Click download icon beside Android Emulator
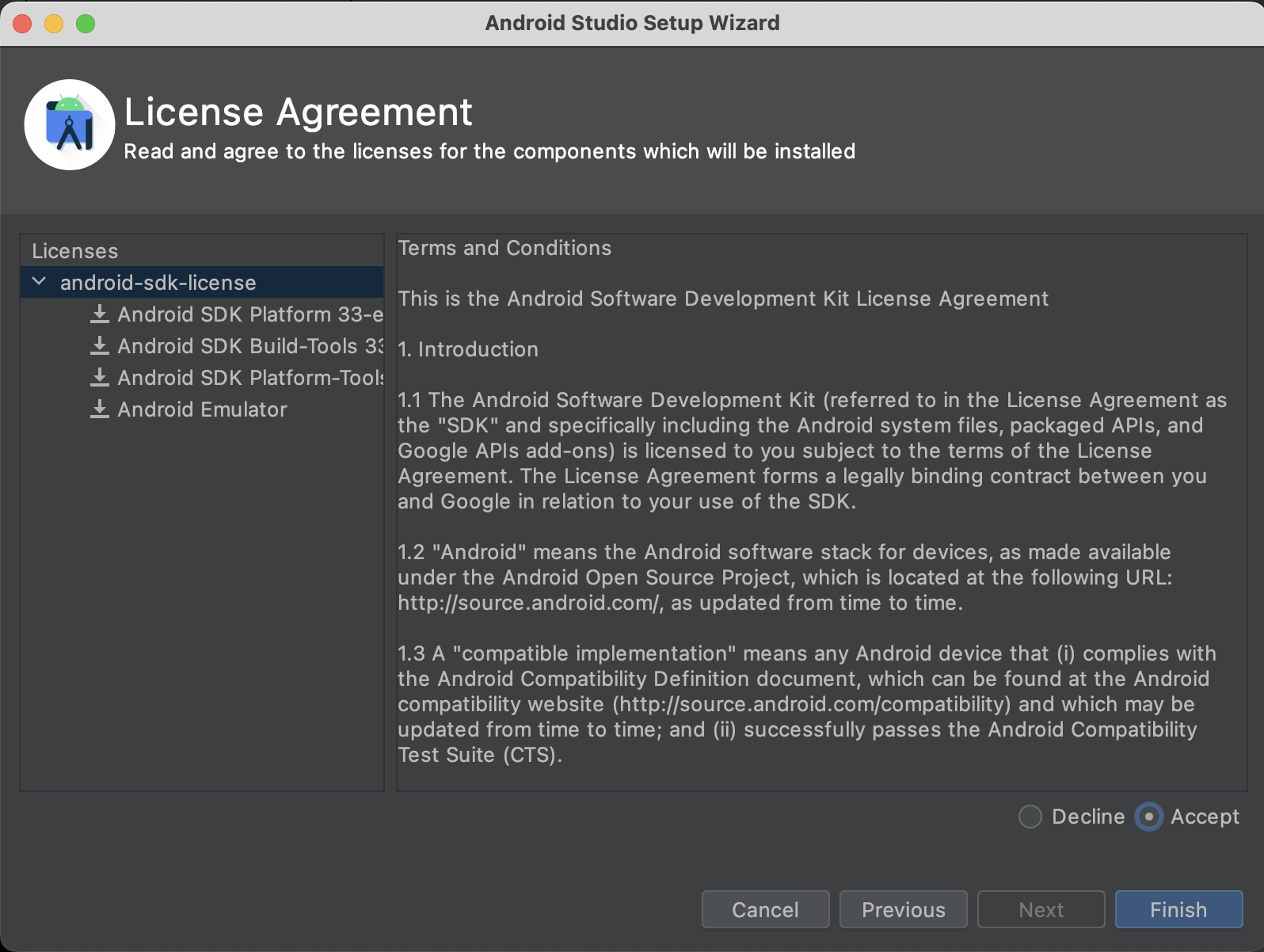1264x952 pixels. [100, 409]
